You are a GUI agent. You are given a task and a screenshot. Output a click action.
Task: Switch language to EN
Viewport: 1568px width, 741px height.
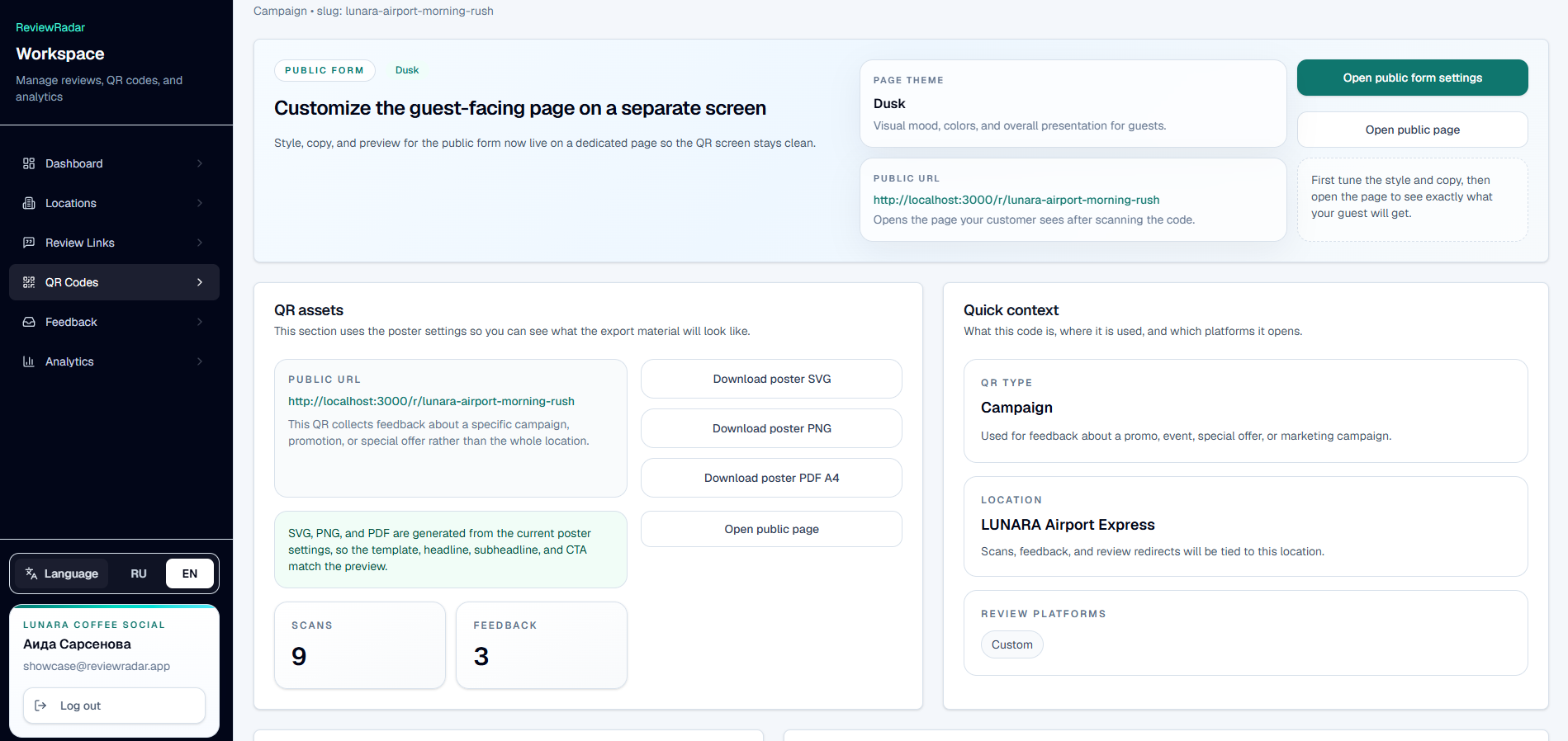190,573
